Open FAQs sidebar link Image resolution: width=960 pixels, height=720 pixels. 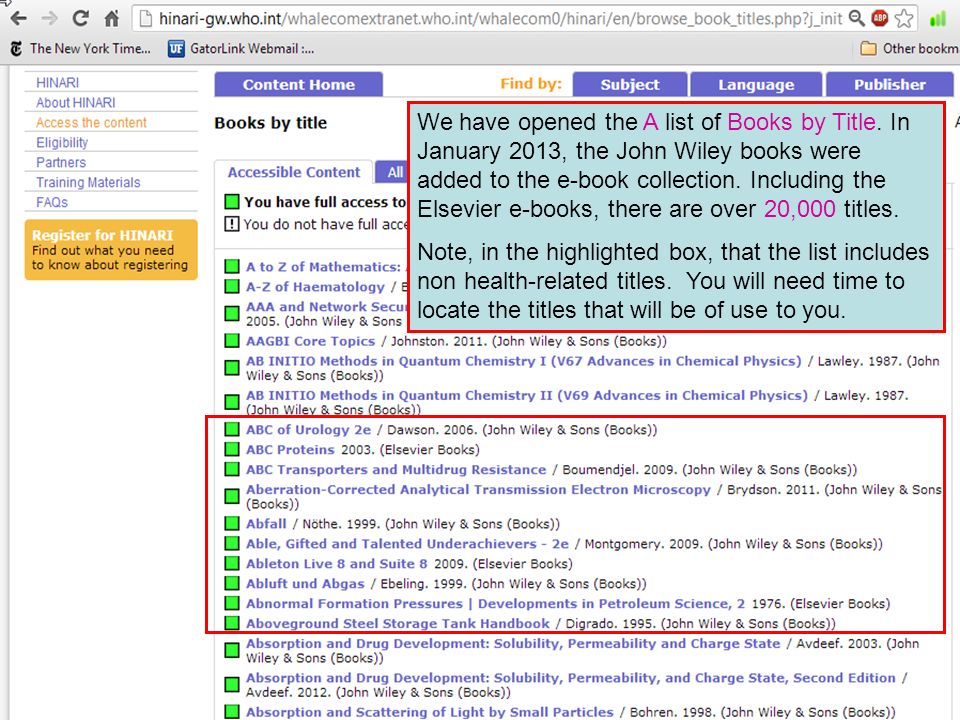[x=51, y=202]
